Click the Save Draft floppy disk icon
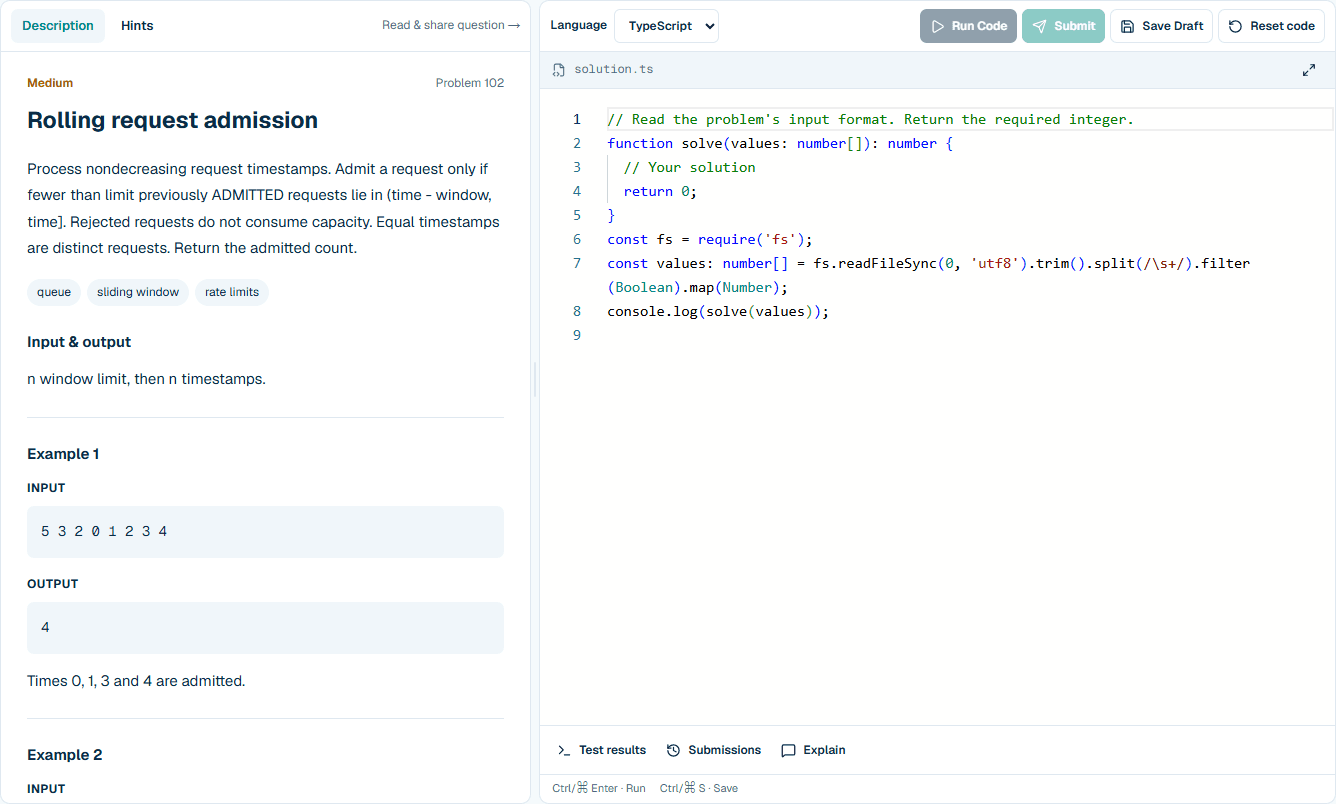 (1128, 26)
